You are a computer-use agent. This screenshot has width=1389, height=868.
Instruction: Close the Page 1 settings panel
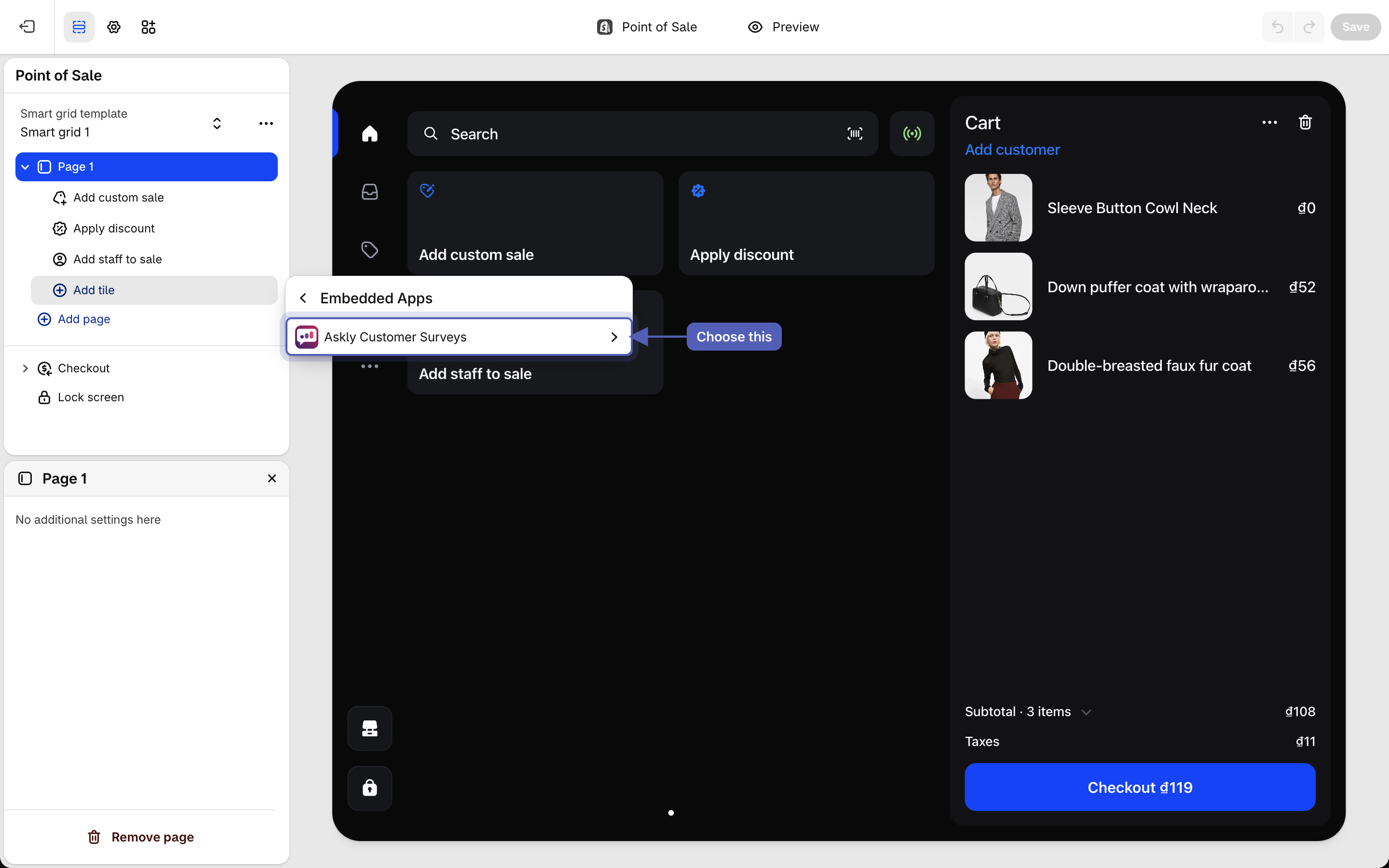[272, 478]
